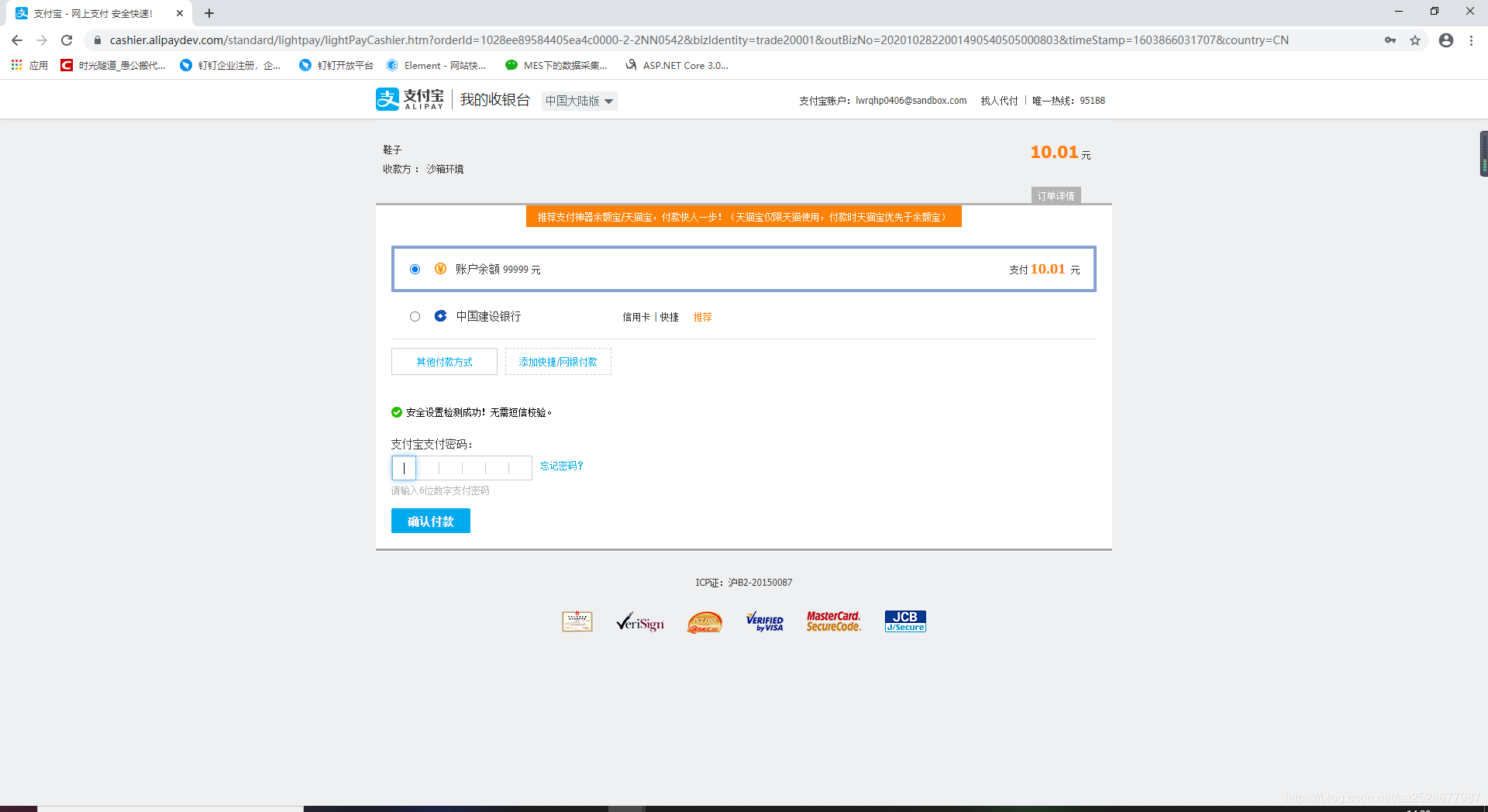The height and width of the screenshot is (812, 1488).
Task: Click the 我的收银台 heading
Action: [x=495, y=100]
